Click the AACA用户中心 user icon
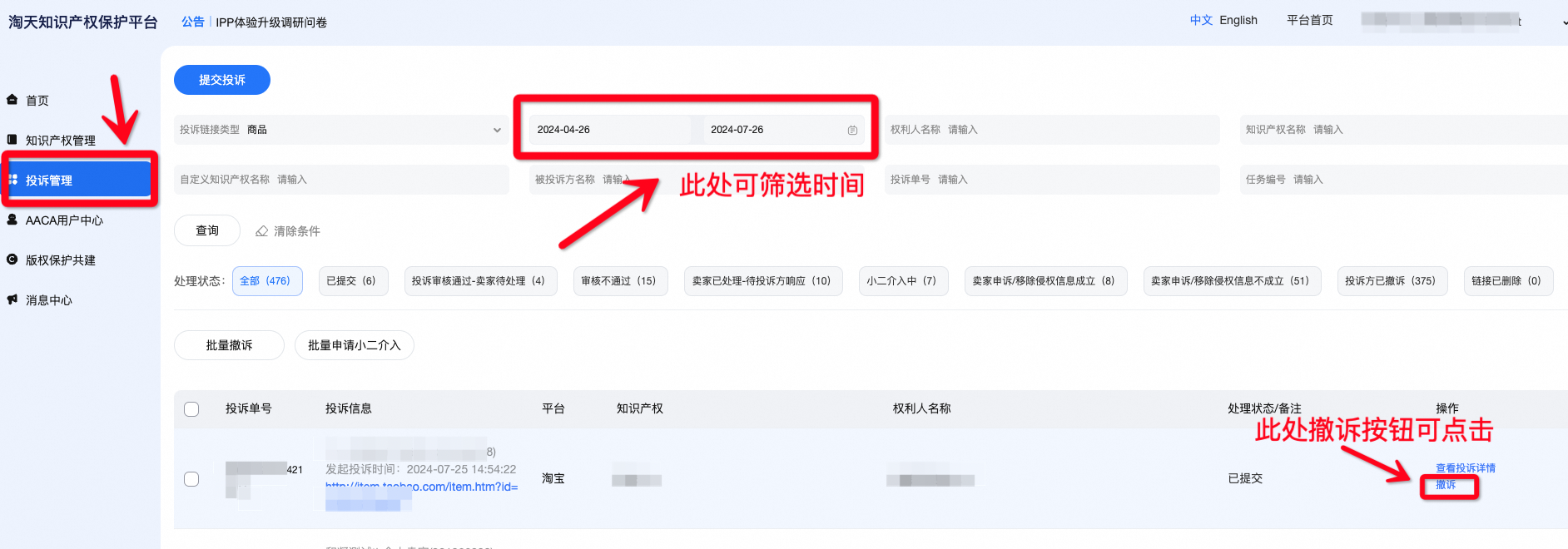 12,220
